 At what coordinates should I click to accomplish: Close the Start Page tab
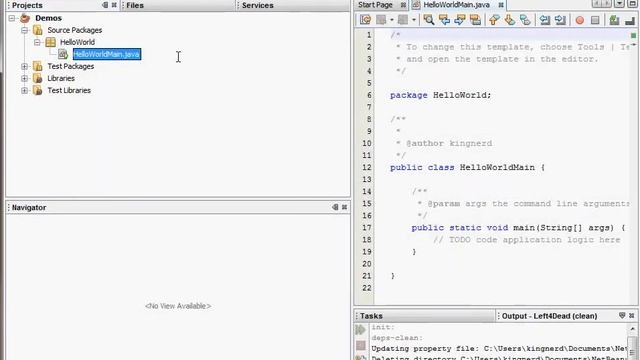click(403, 5)
